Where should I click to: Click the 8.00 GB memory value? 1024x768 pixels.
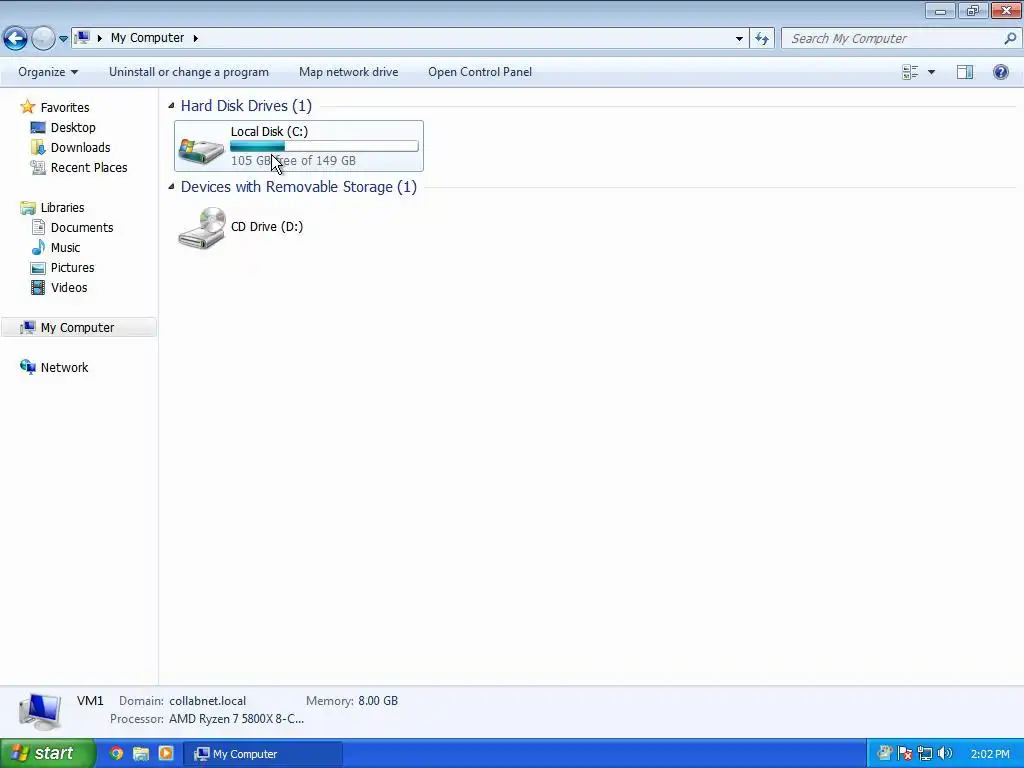(378, 701)
